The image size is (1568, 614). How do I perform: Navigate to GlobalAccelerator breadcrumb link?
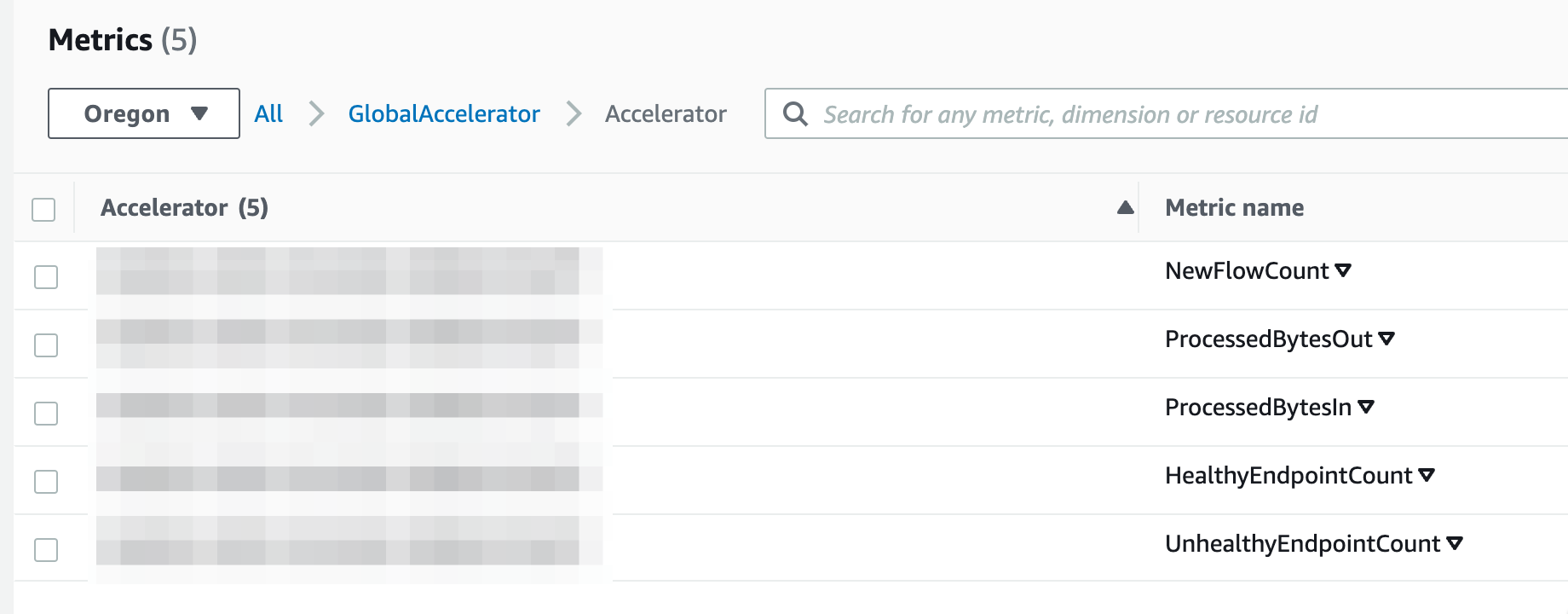coord(444,113)
